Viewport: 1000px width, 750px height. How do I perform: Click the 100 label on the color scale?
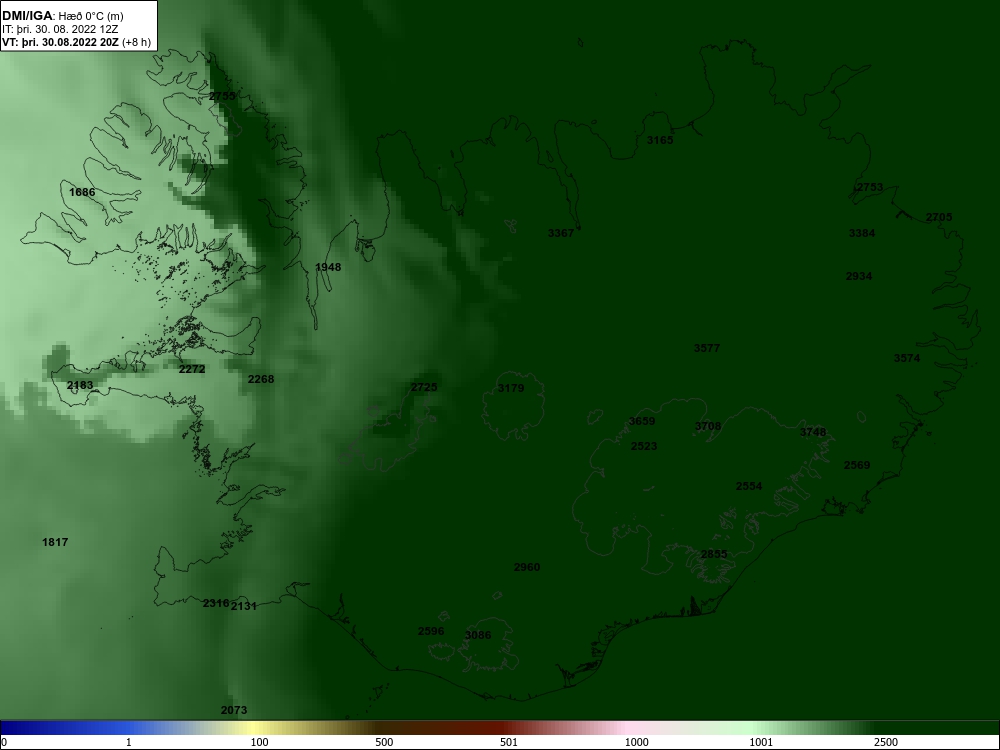[x=260, y=742]
